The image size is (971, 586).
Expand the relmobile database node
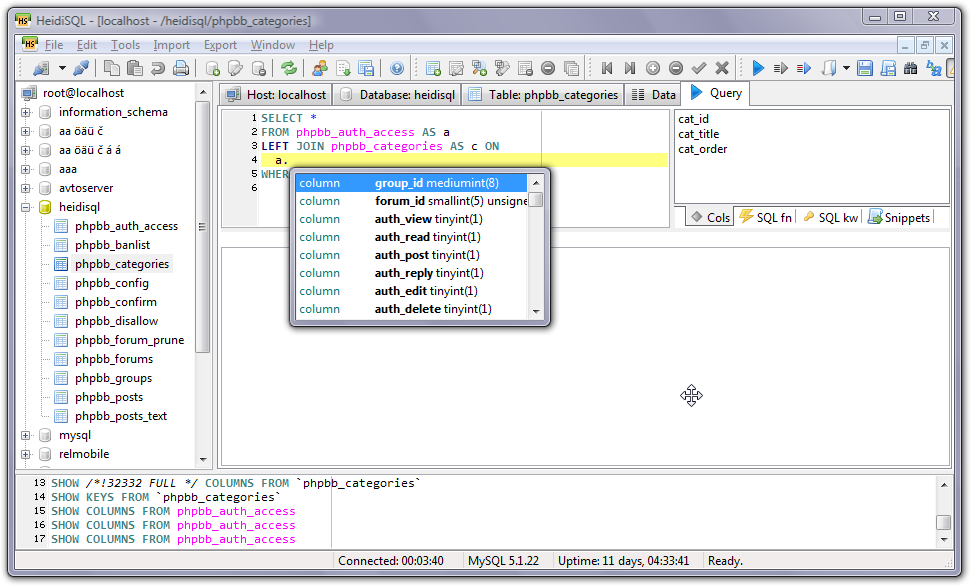tap(25, 455)
